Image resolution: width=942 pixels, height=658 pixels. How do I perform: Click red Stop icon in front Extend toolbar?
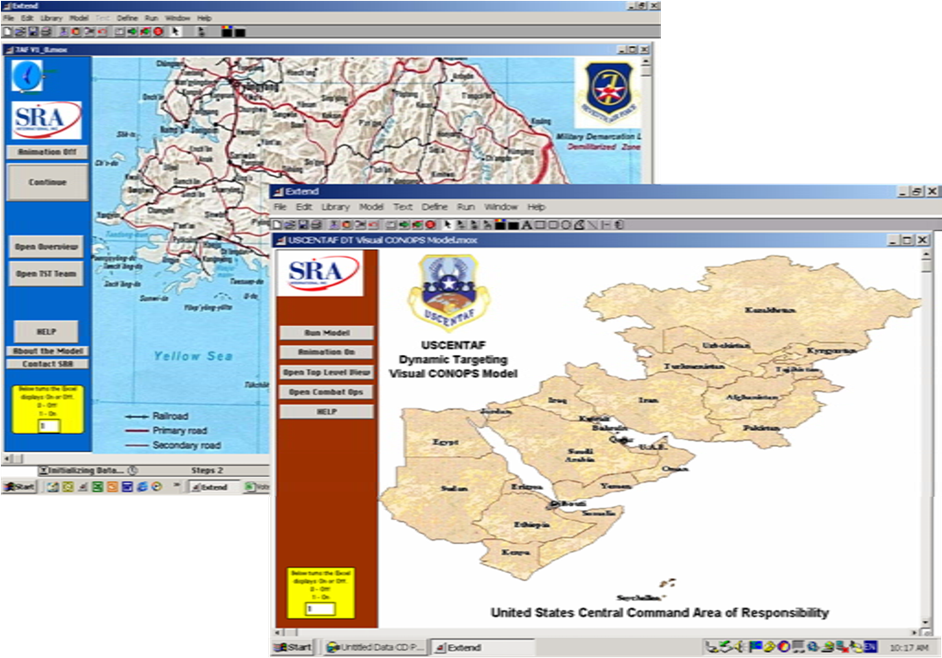(x=430, y=225)
